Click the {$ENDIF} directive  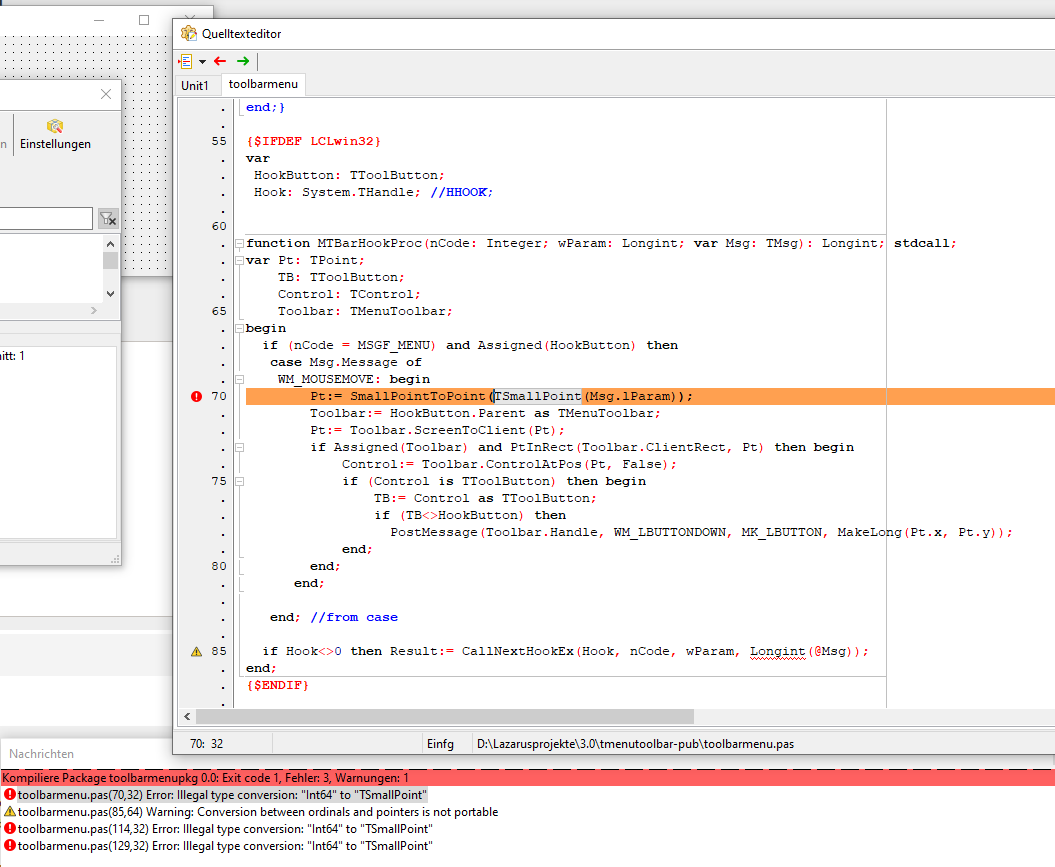pos(278,685)
